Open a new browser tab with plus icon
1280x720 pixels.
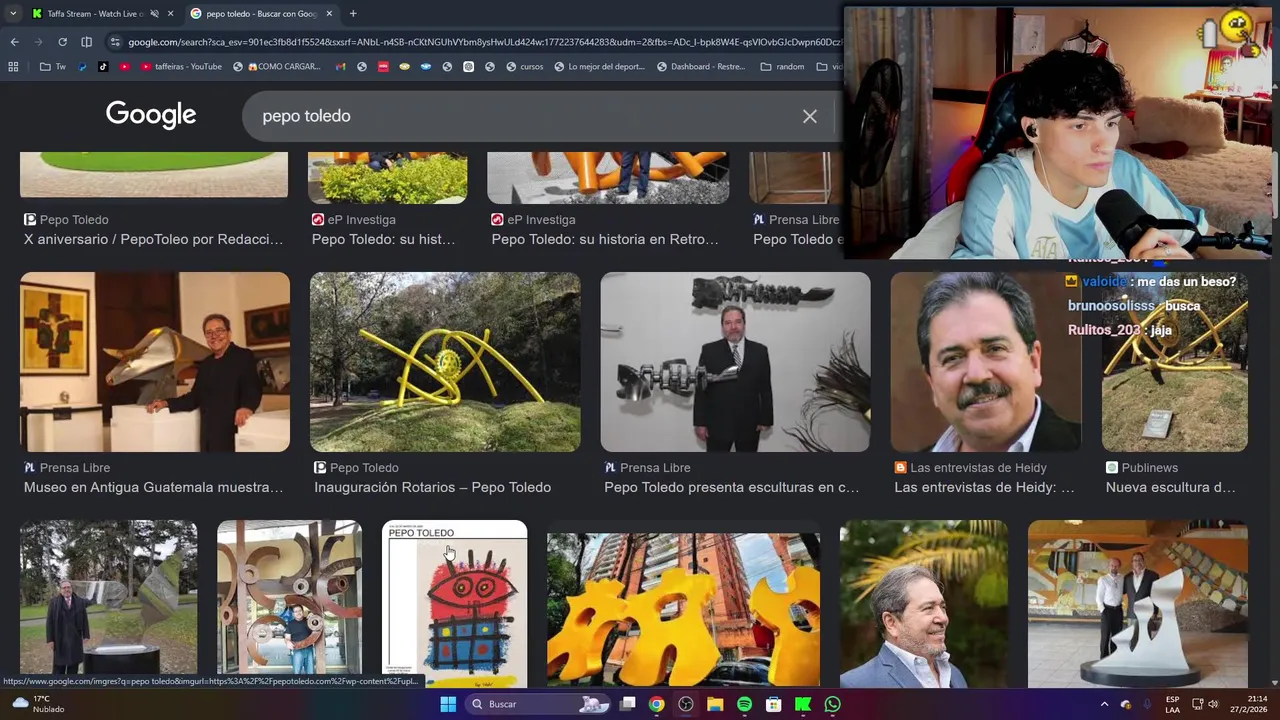coord(353,13)
